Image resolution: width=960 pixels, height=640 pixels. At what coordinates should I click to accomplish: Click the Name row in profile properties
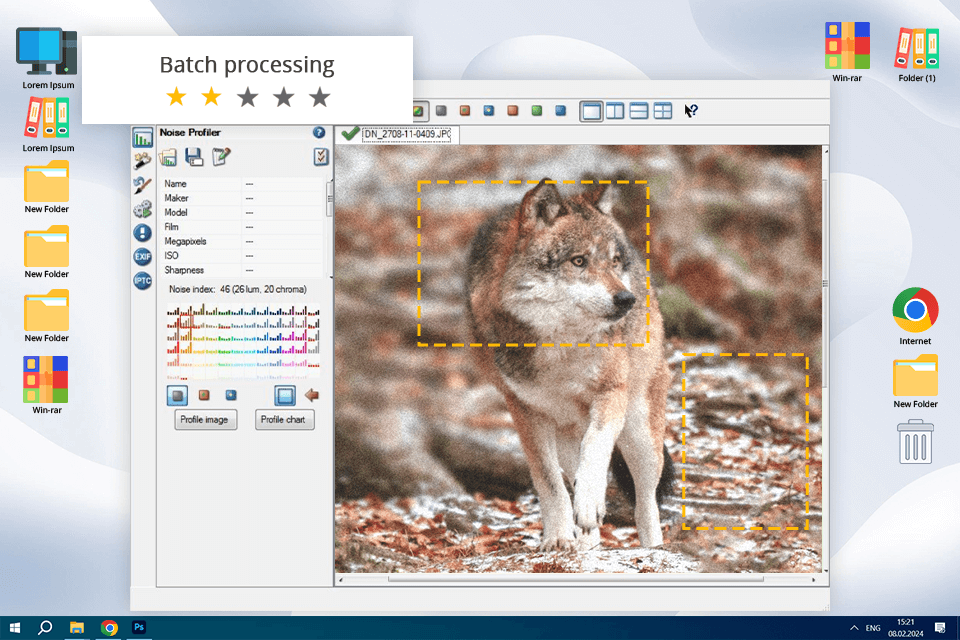(x=242, y=184)
